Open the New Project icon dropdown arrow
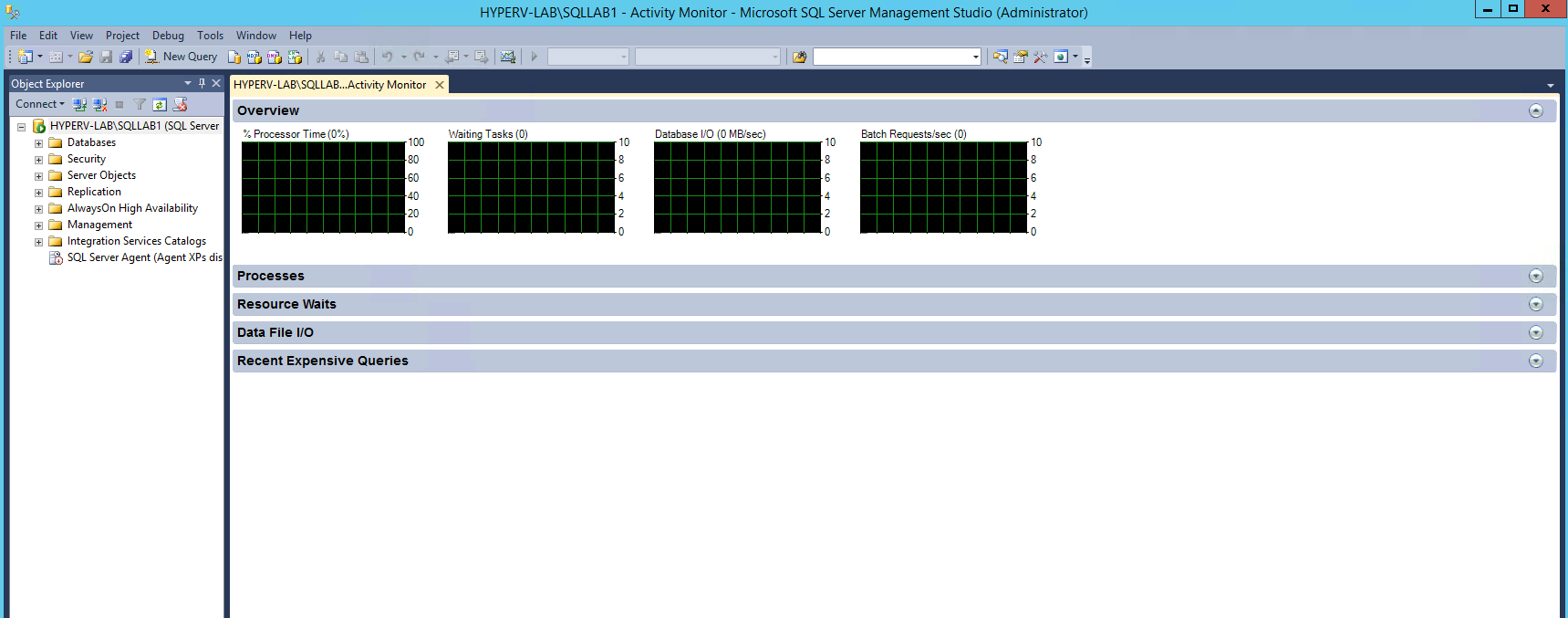The height and width of the screenshot is (618, 1568). pyautogui.click(x=40, y=57)
